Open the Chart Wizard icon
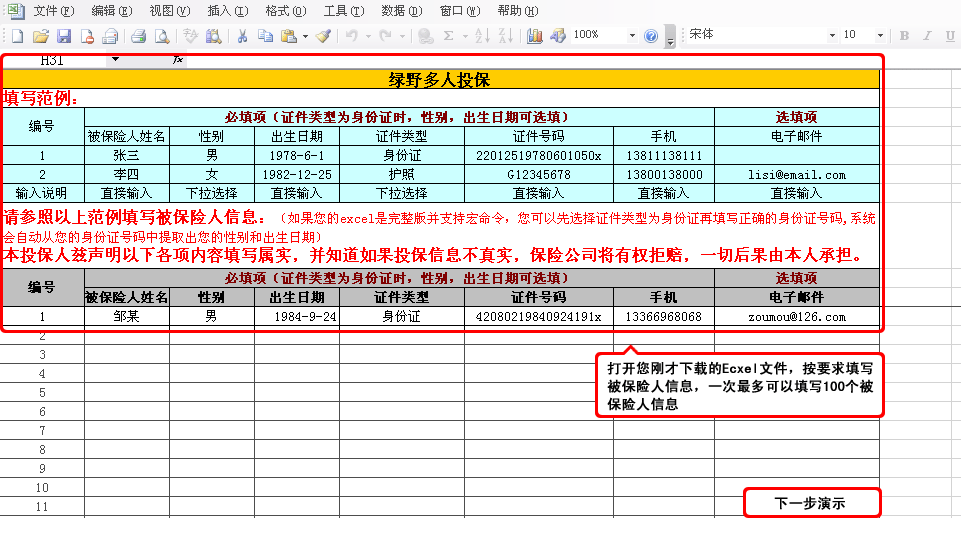This screenshot has width=961, height=544. [x=535, y=36]
